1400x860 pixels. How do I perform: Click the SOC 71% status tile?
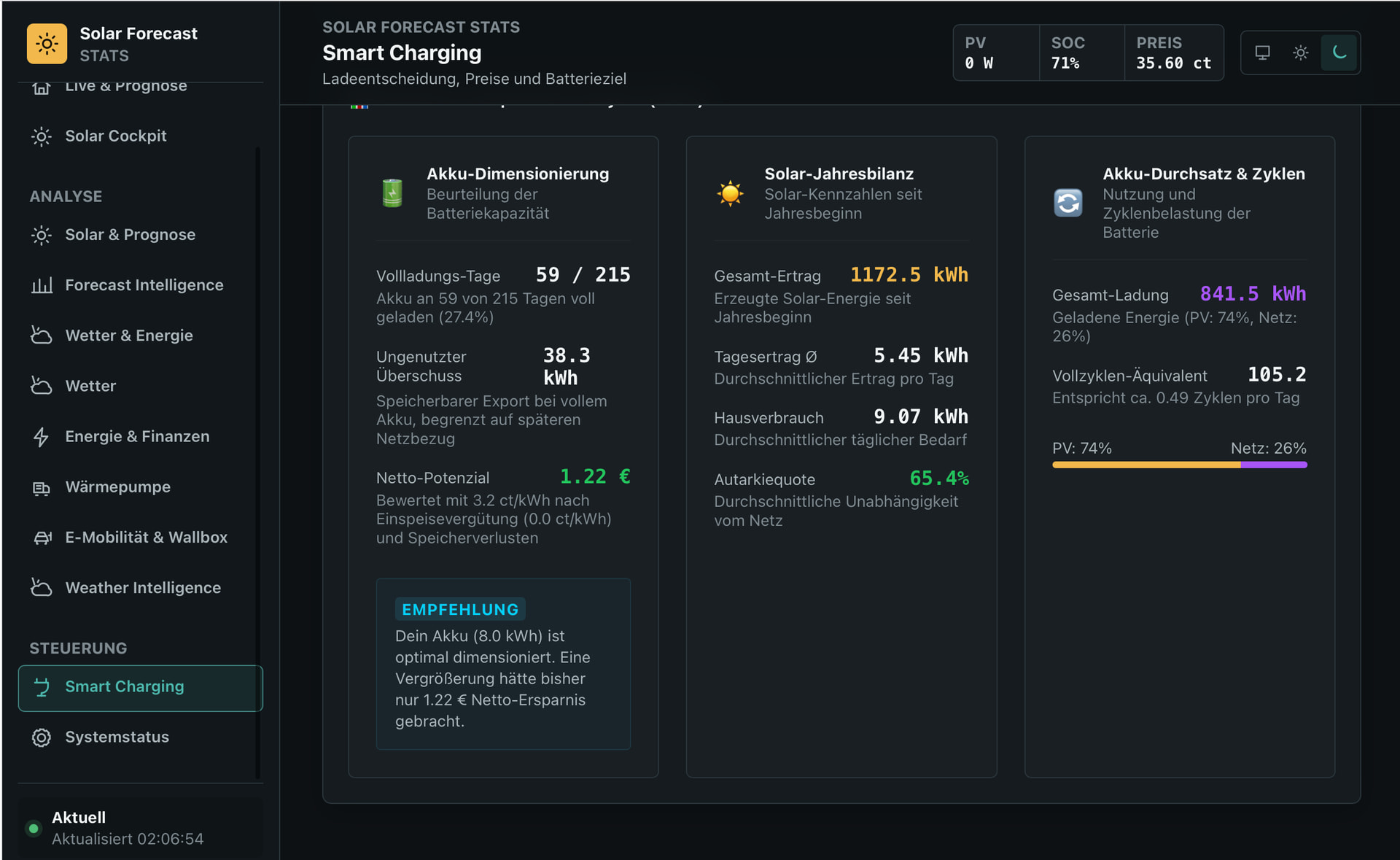click(1081, 53)
